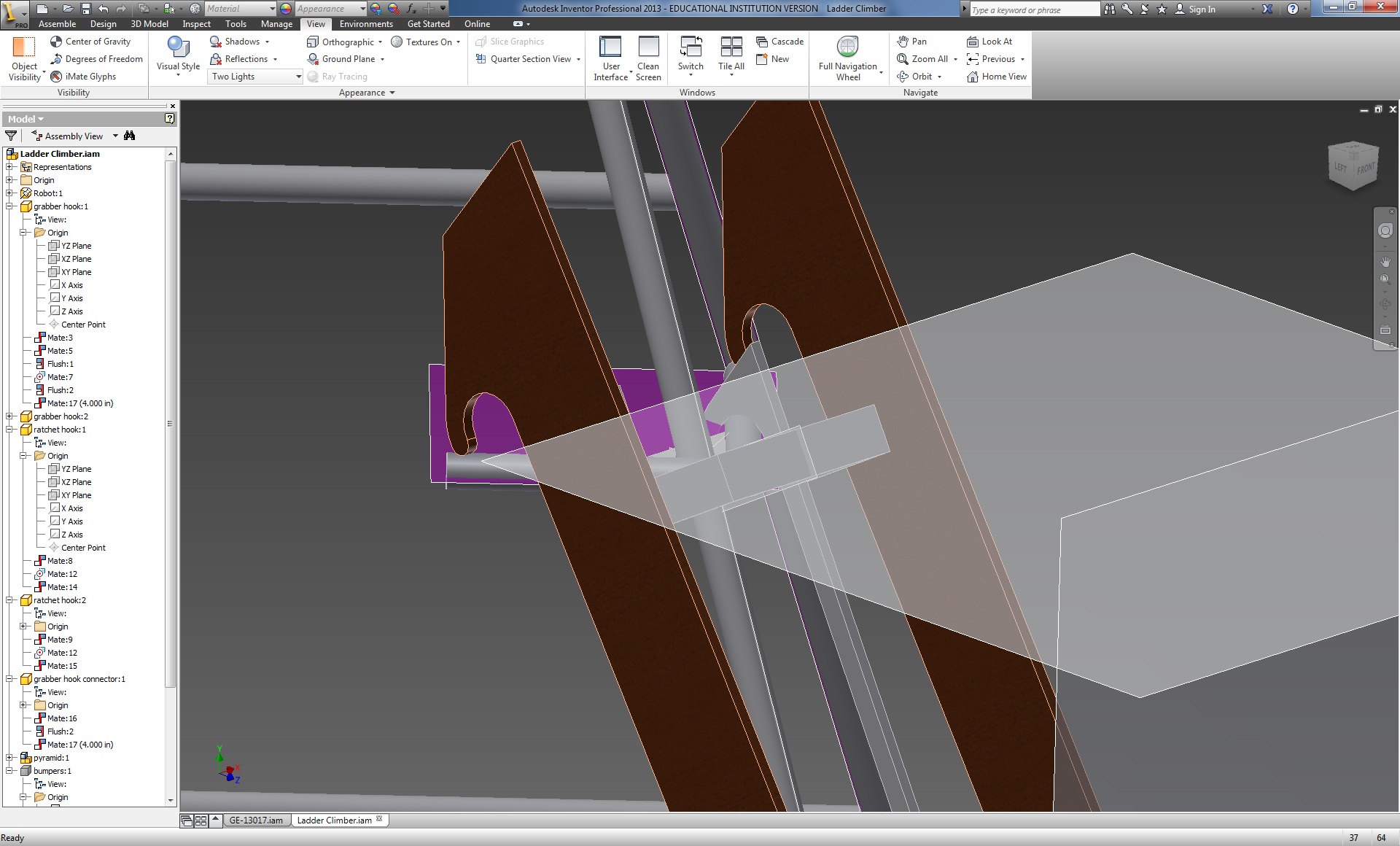The width and height of the screenshot is (1400, 846).
Task: Click the Material dropdown in quick access toolbar
Action: click(x=240, y=9)
